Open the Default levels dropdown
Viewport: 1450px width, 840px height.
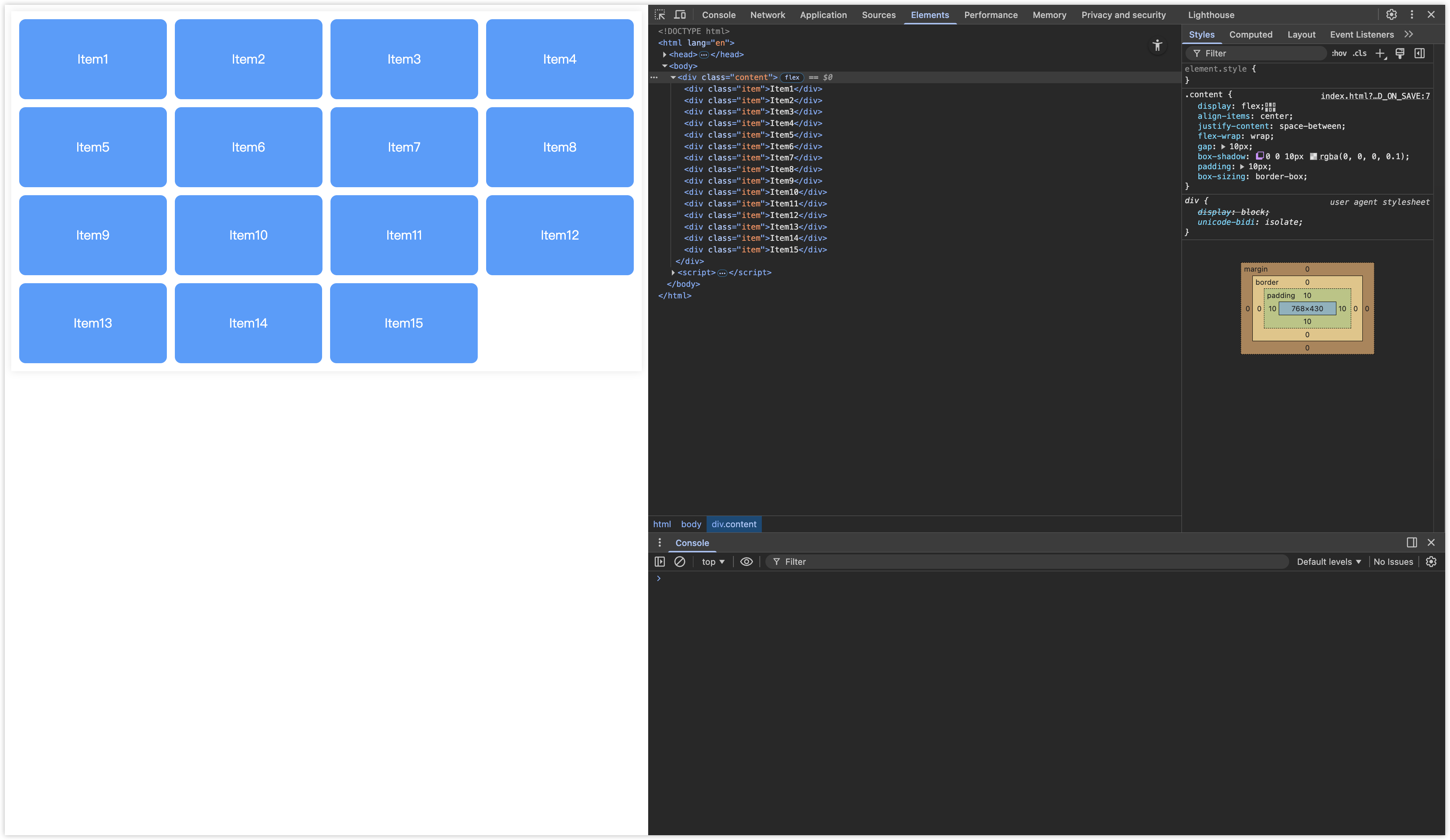click(1329, 562)
